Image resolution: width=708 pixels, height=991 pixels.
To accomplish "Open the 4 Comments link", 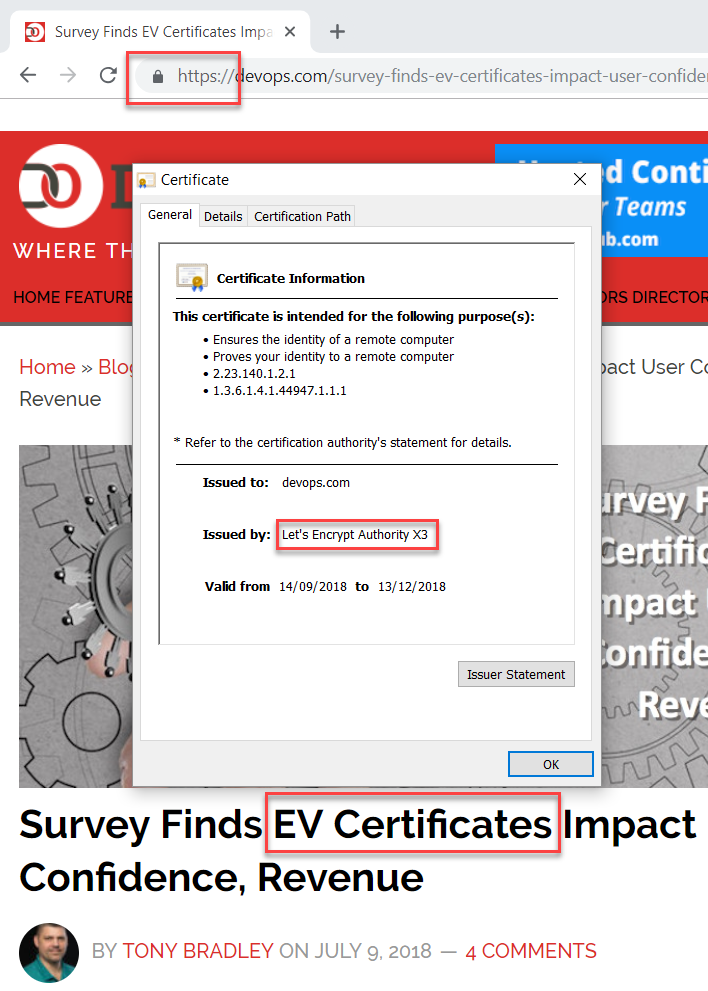I will (x=531, y=951).
